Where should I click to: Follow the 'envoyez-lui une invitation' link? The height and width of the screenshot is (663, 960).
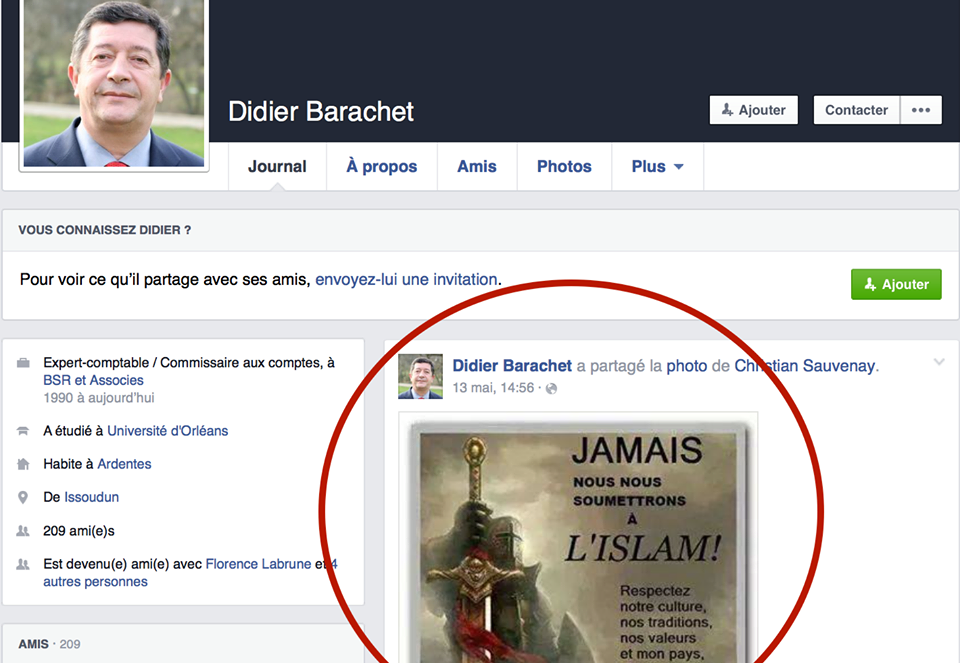(x=406, y=280)
